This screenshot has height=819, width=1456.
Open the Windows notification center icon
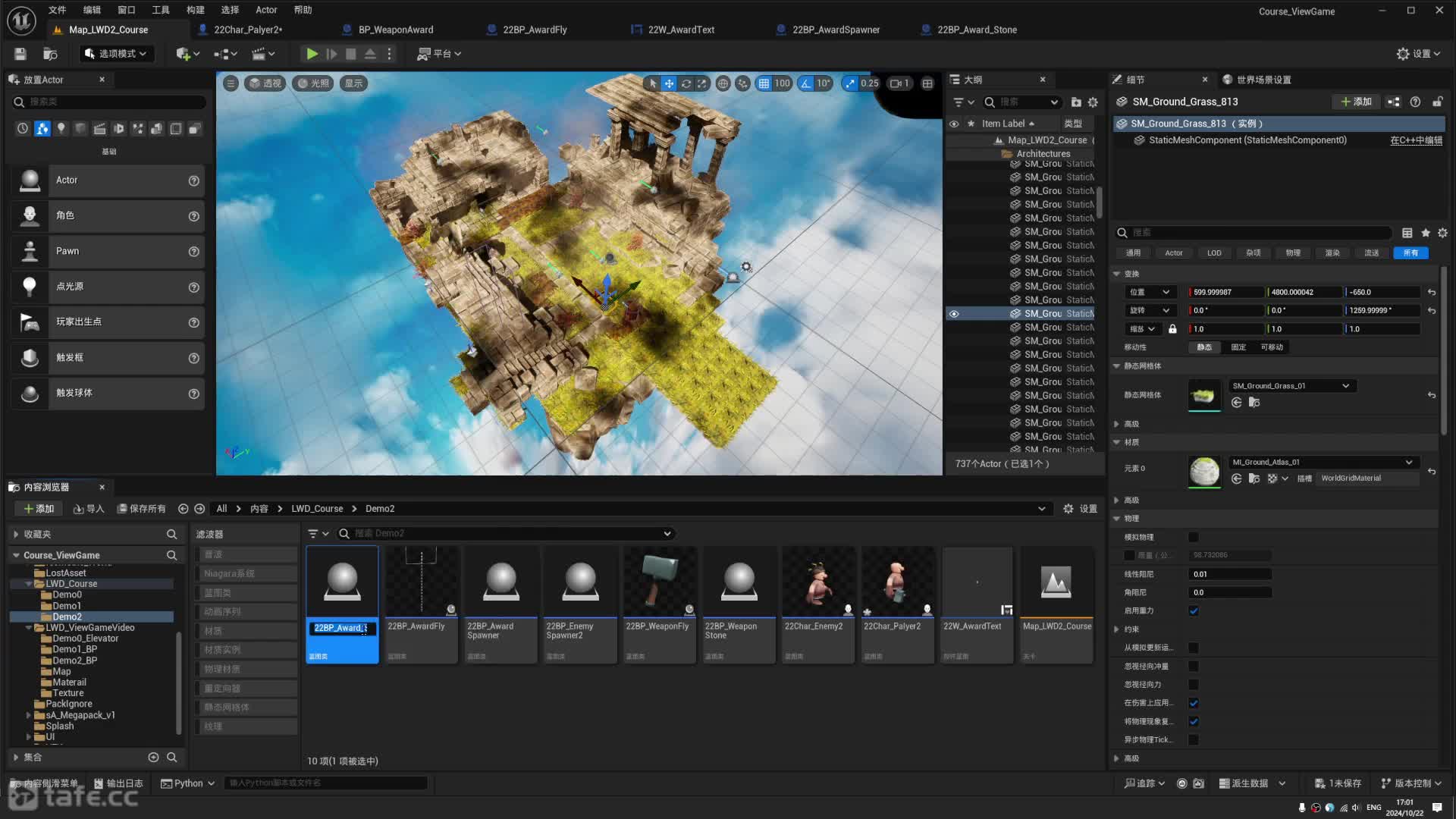[x=1437, y=808]
